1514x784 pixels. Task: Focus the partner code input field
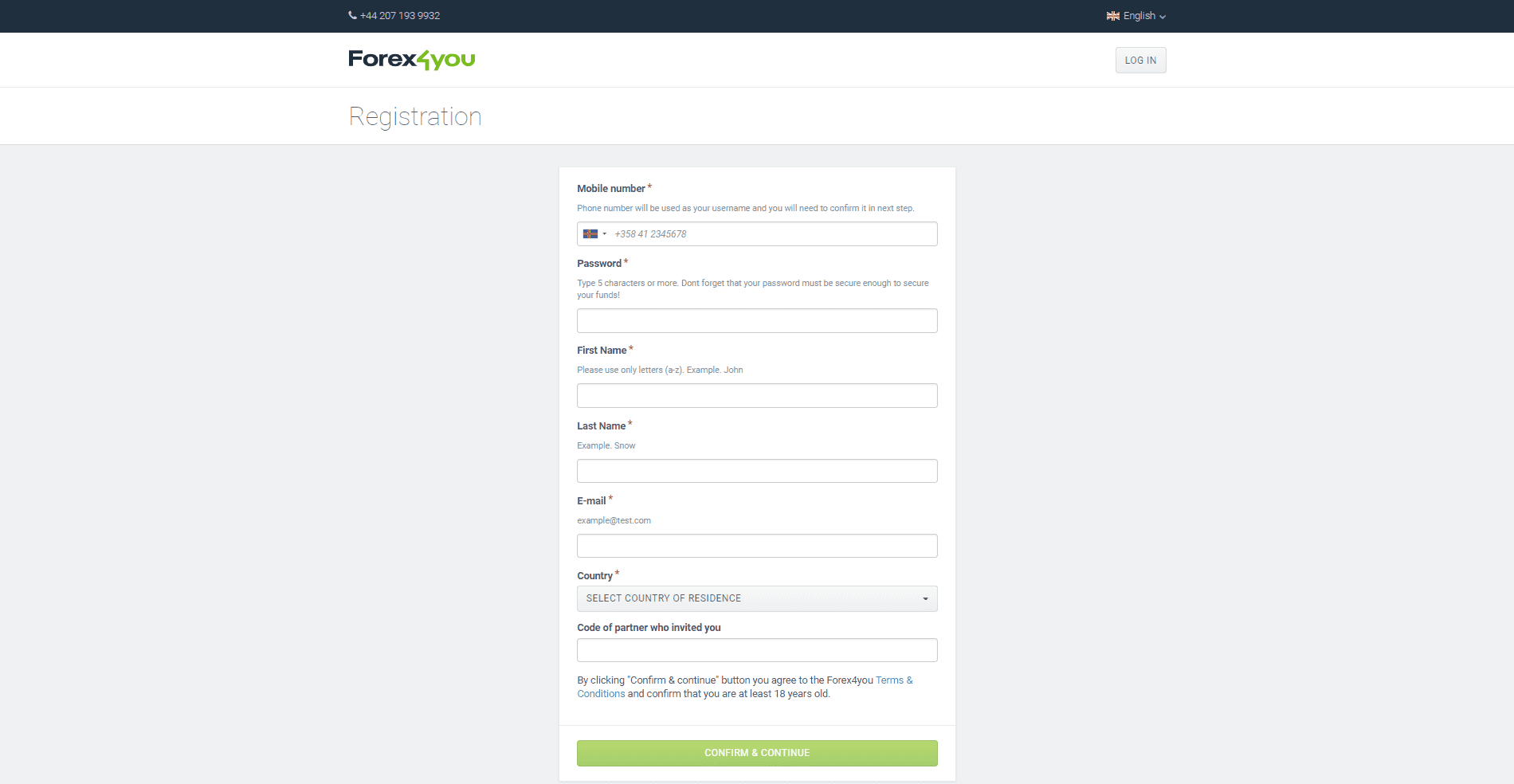[x=757, y=650]
